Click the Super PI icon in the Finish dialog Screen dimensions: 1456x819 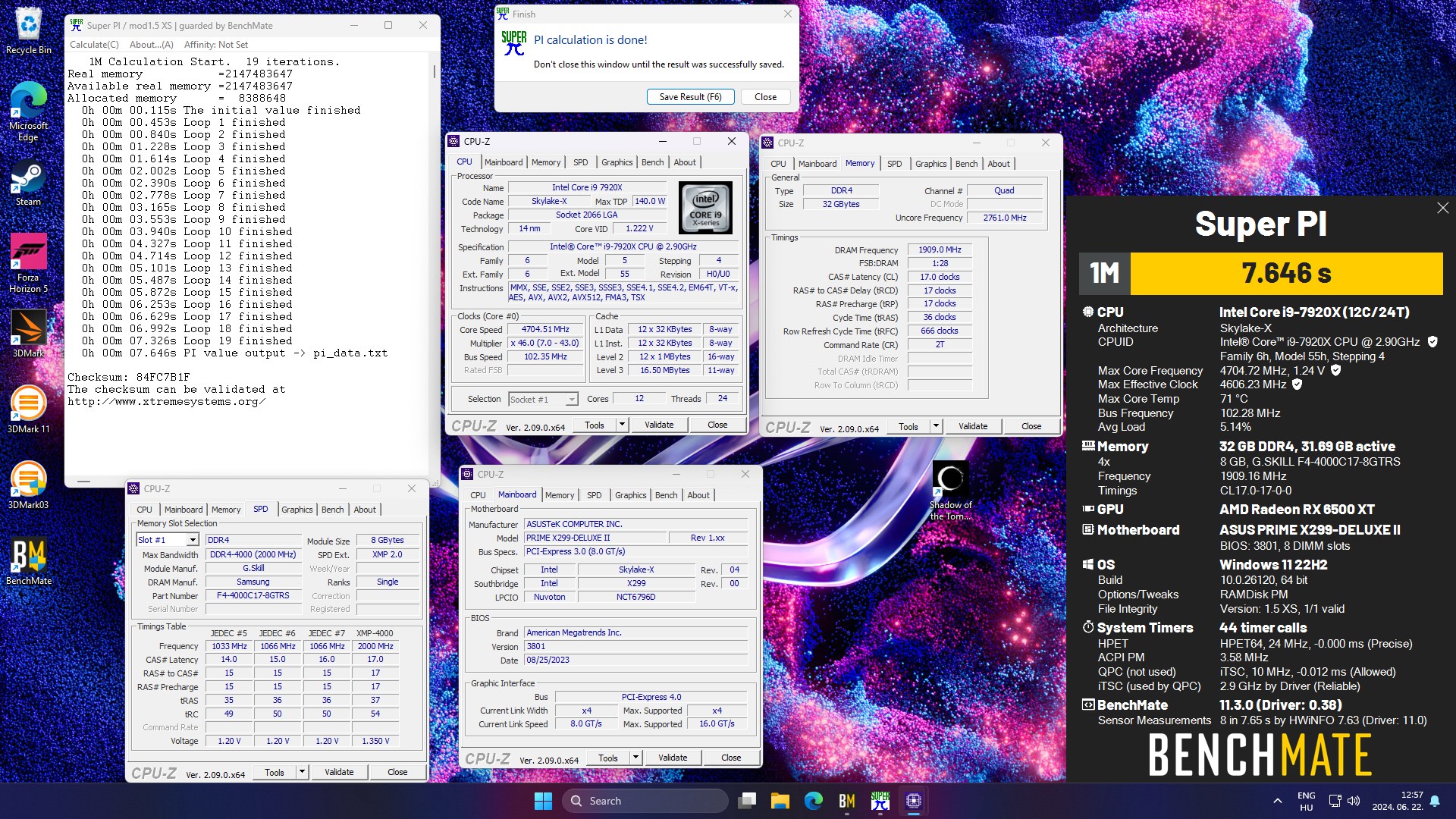514,42
